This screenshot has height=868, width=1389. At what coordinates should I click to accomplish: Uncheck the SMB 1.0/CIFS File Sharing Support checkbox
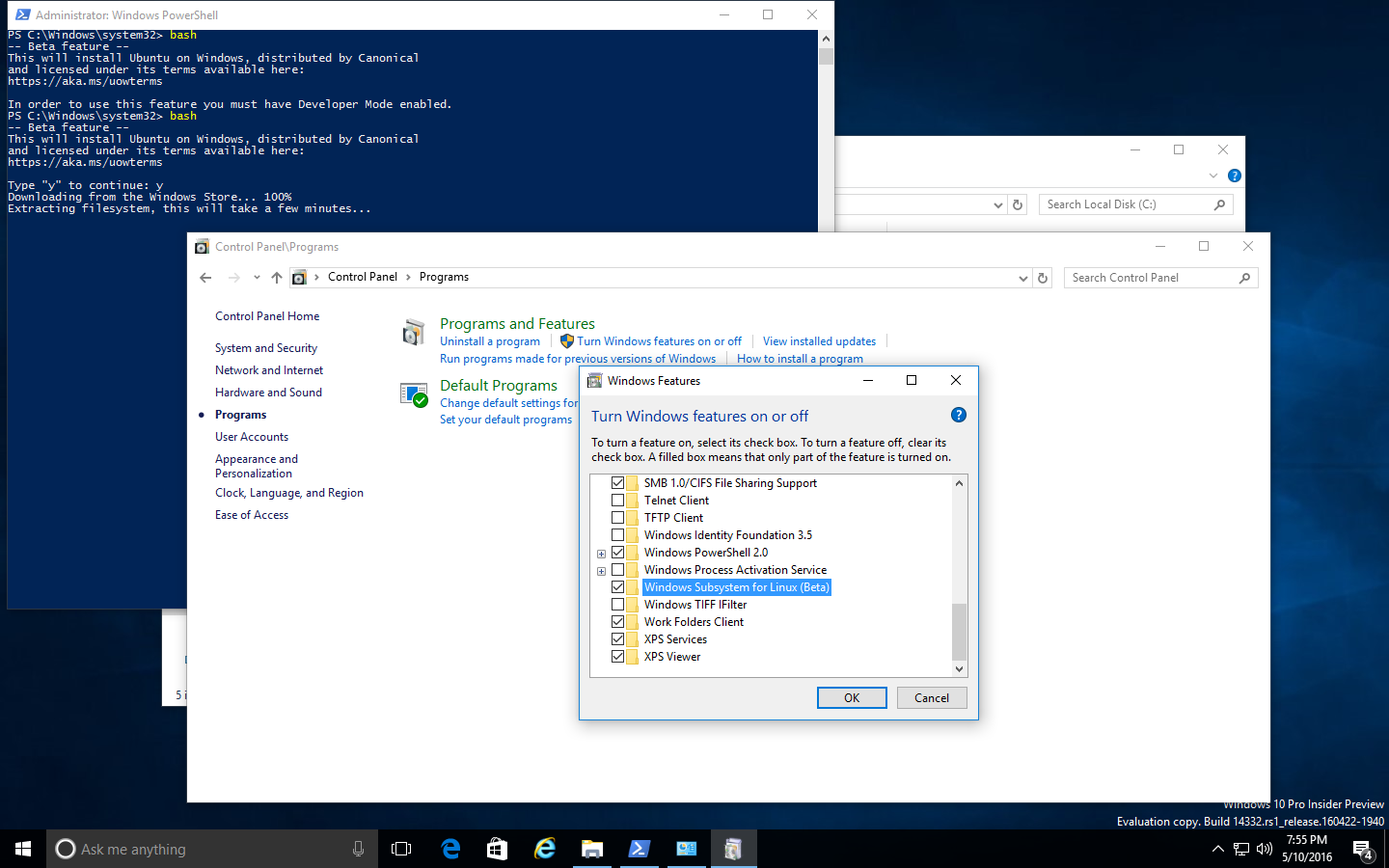tap(618, 482)
